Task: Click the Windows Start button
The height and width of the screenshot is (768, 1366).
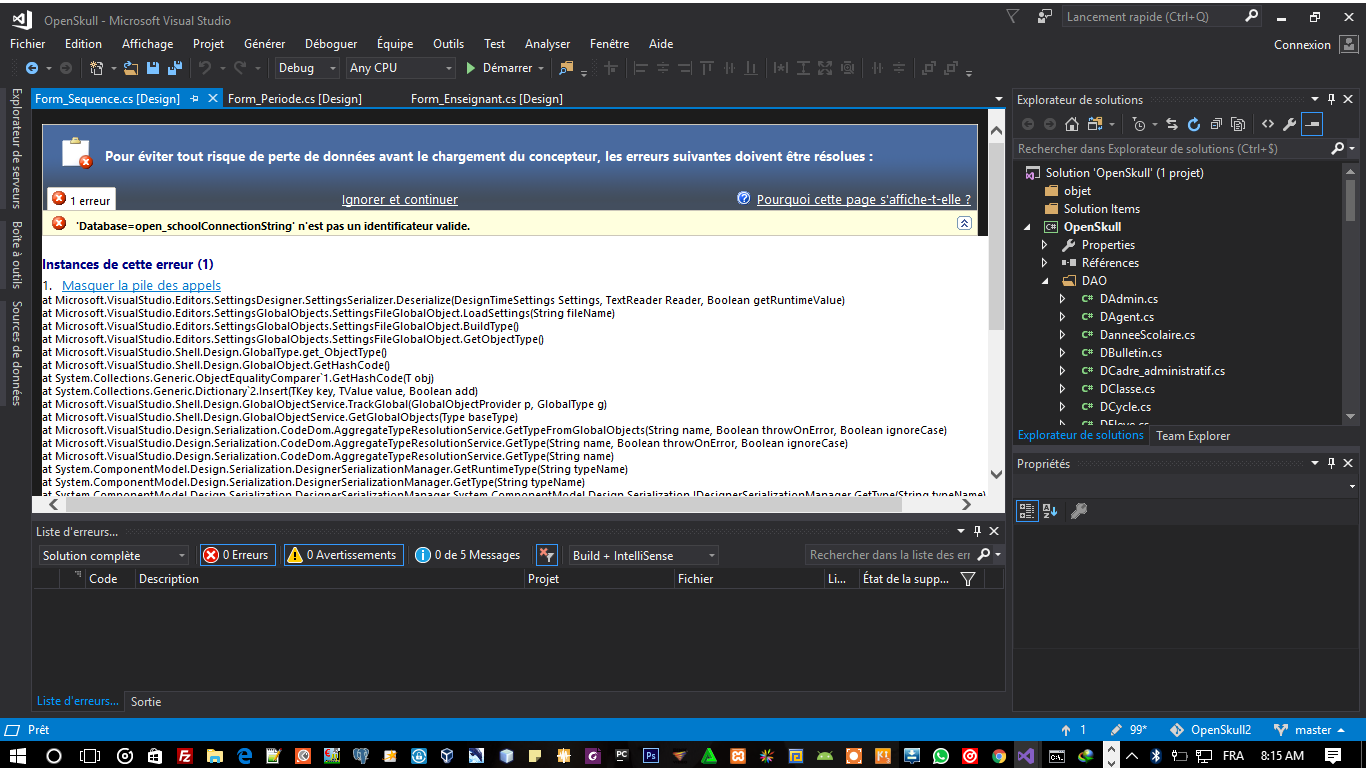Action: (x=18, y=756)
